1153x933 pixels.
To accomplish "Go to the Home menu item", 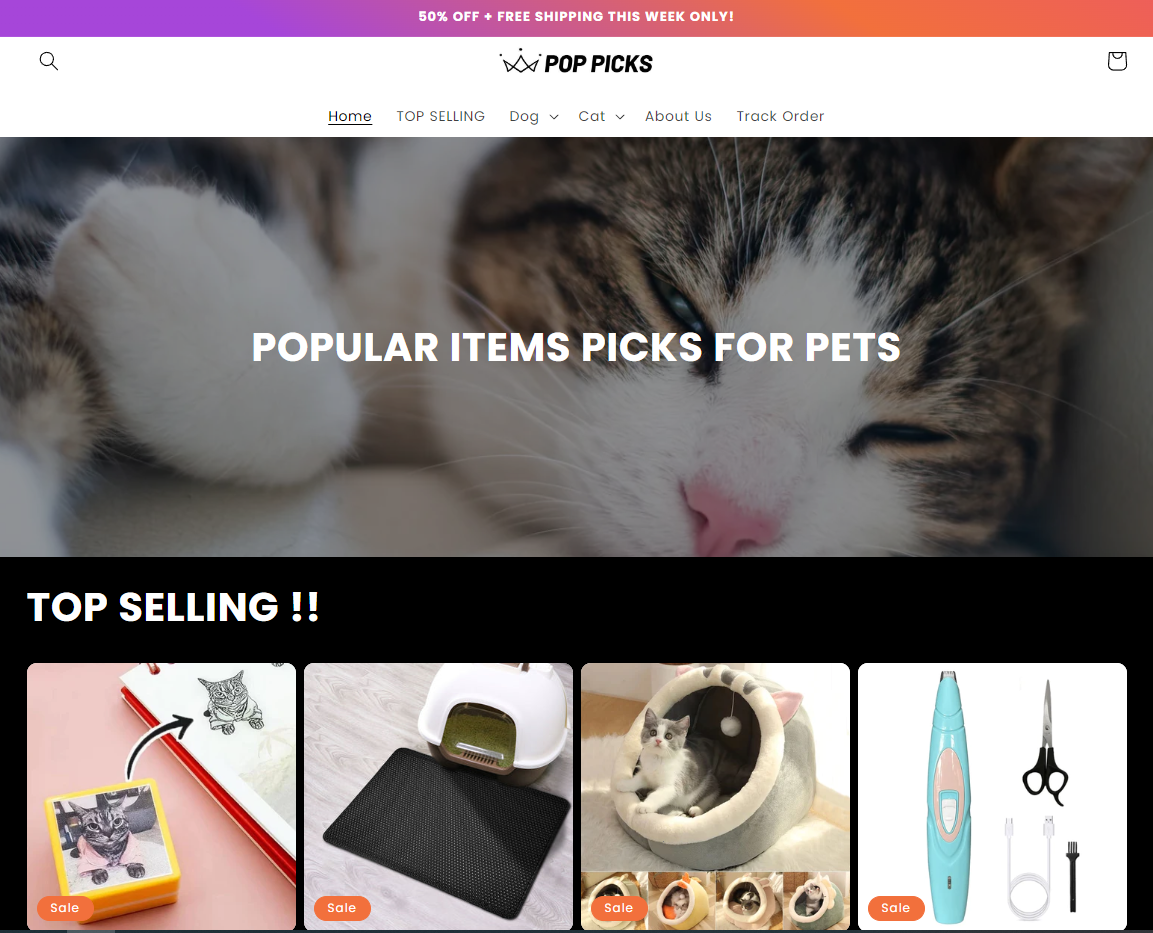I will 350,116.
